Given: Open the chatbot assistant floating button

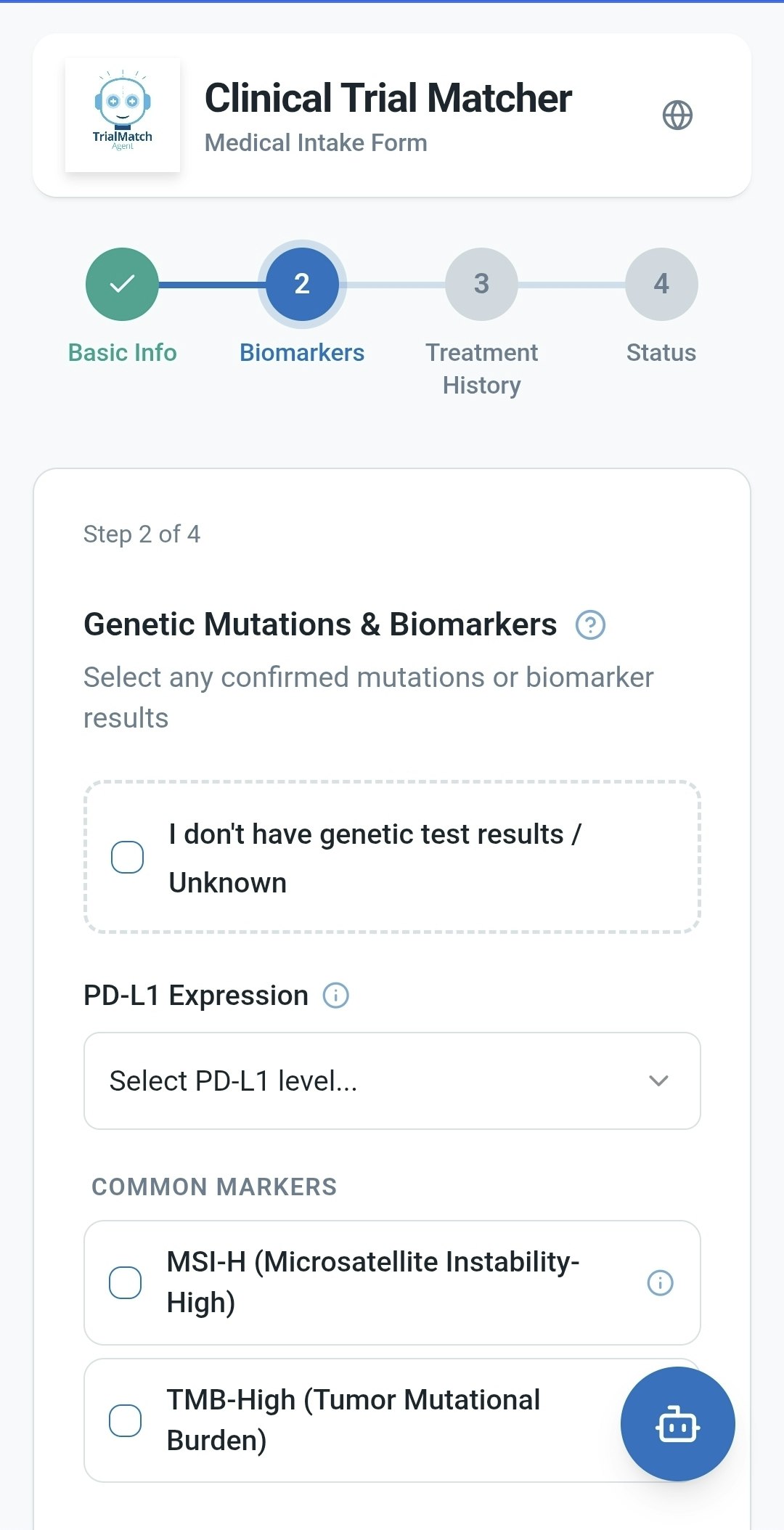Looking at the screenshot, I should tap(677, 1423).
